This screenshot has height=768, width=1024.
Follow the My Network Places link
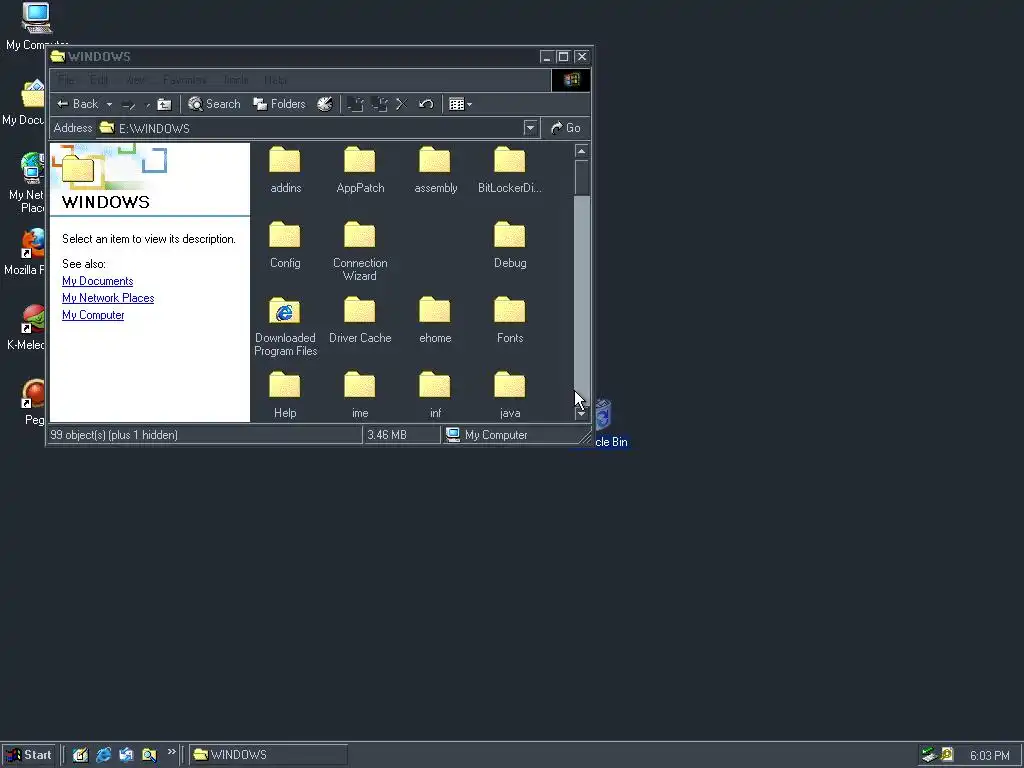tap(108, 298)
